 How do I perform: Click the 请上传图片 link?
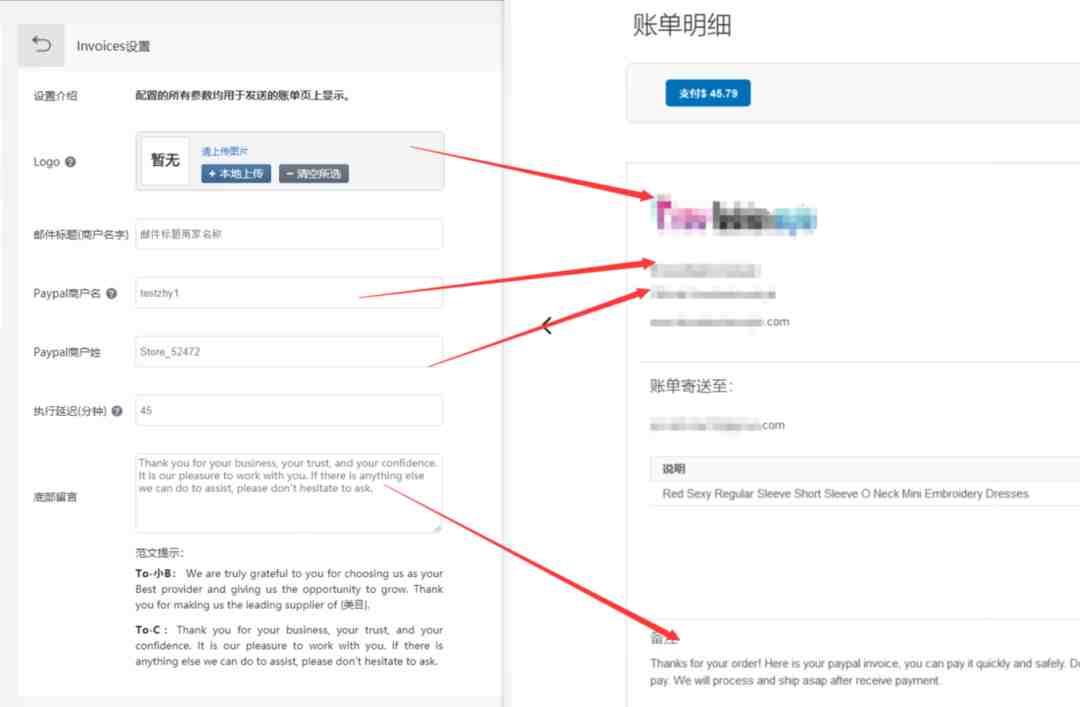pos(225,151)
